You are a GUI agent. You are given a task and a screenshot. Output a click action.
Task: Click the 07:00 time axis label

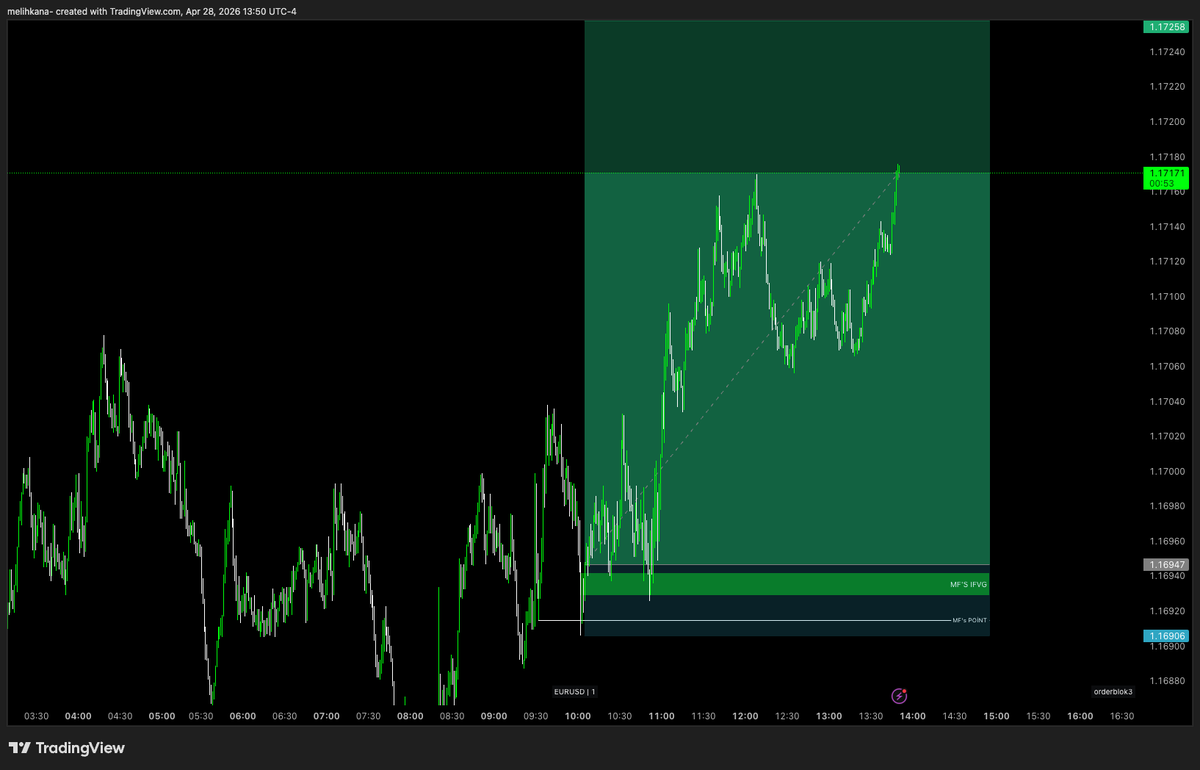pos(327,716)
